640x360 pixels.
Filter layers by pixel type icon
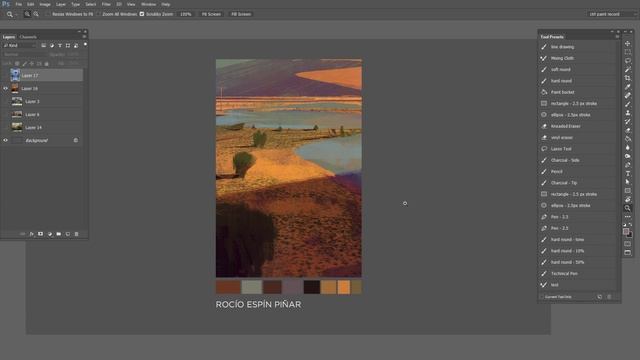pos(43,45)
